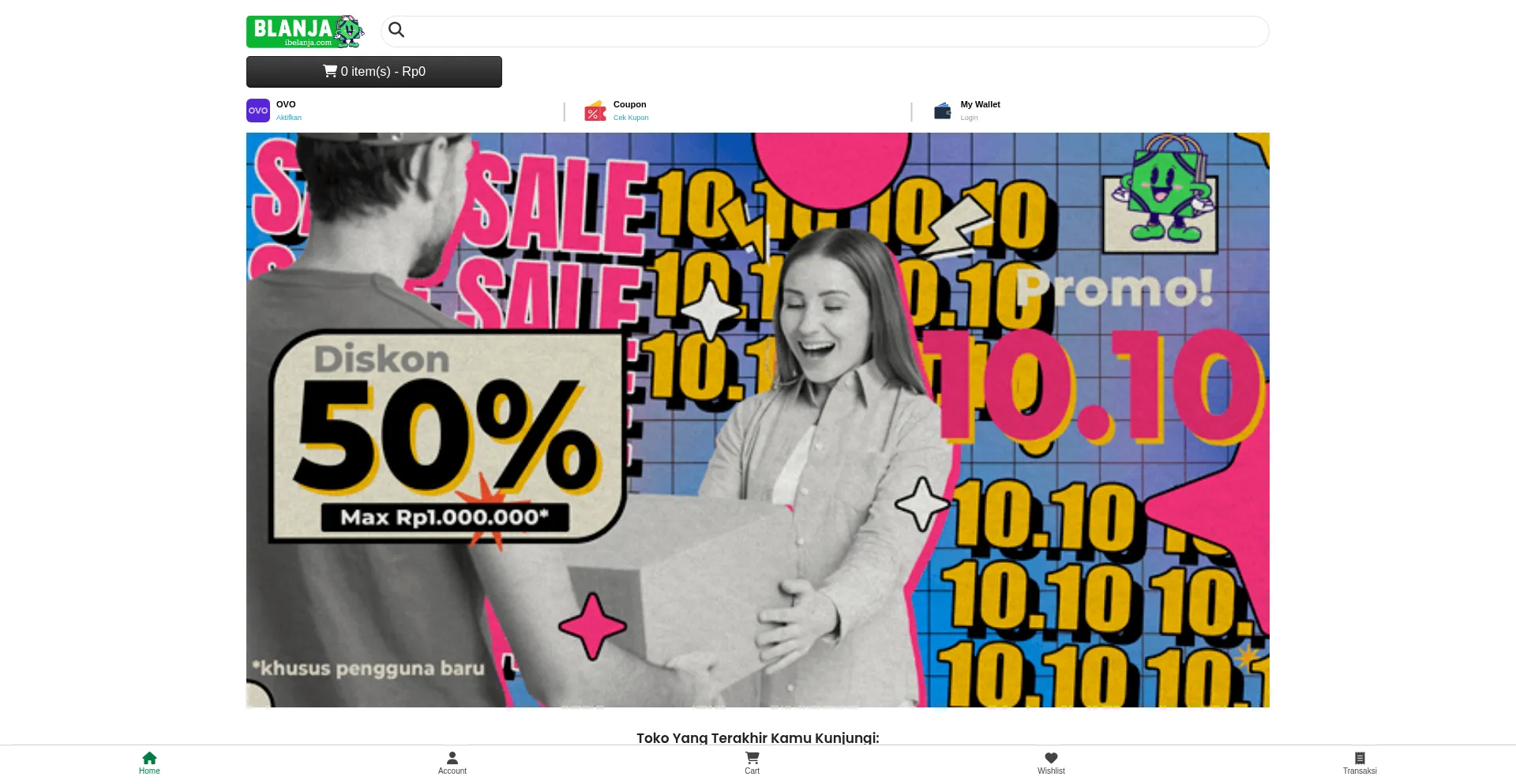Expand the 0 item(s) - Rp0 cart button

(374, 72)
